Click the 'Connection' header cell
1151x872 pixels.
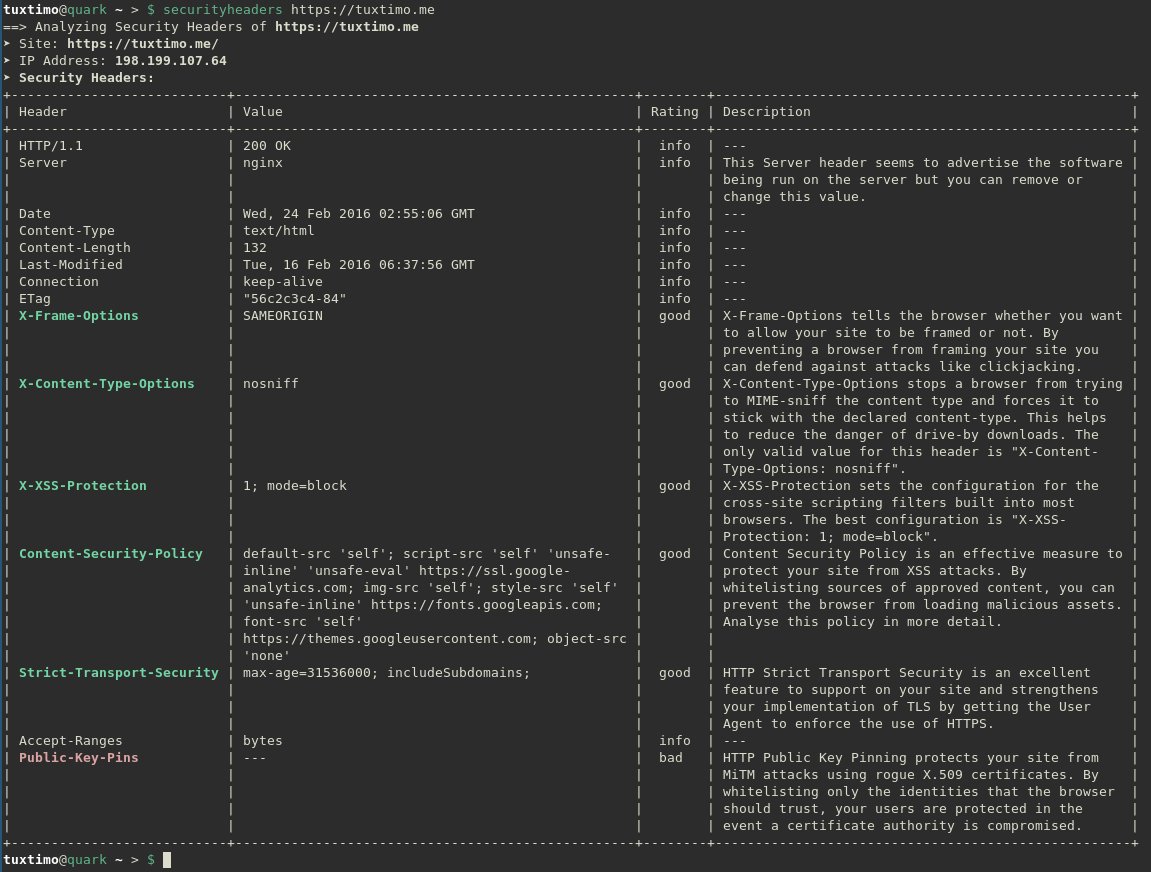click(59, 281)
